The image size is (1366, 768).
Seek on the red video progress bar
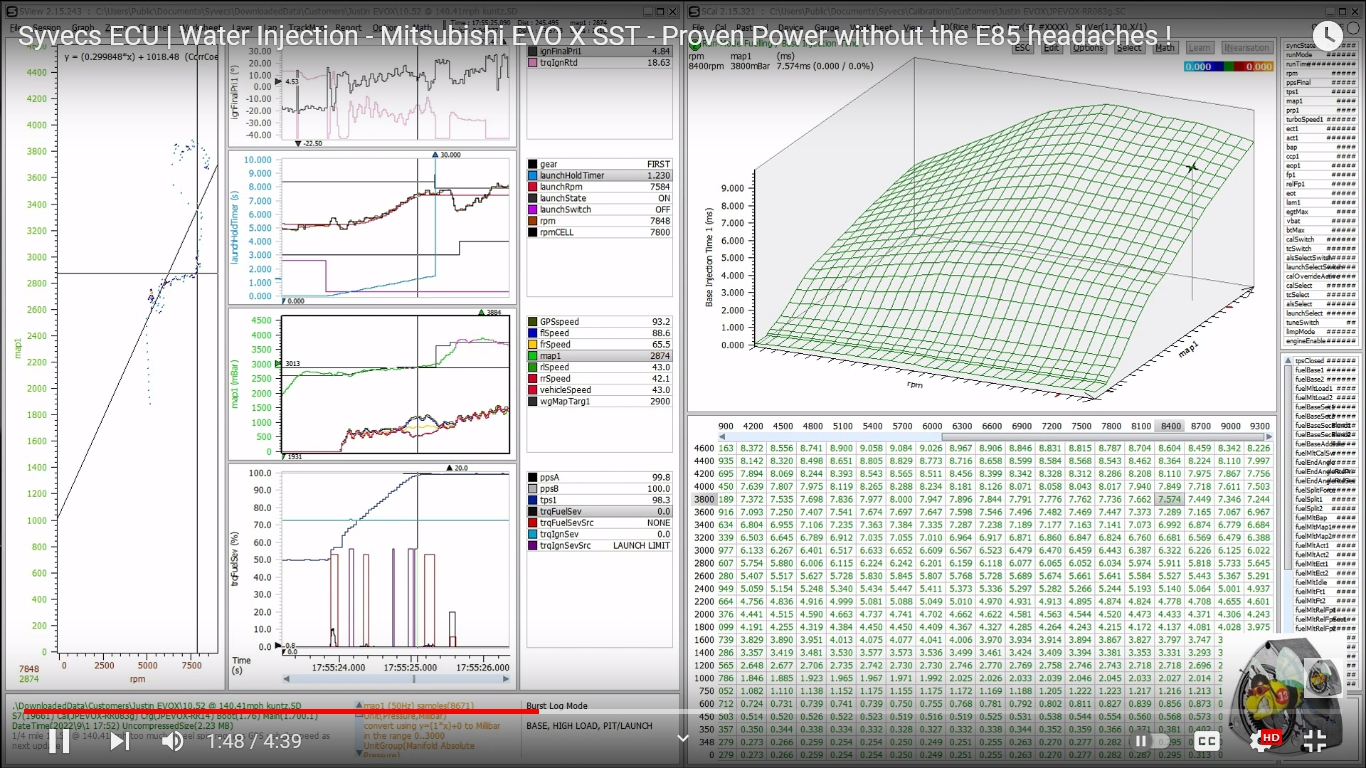tap(300, 713)
